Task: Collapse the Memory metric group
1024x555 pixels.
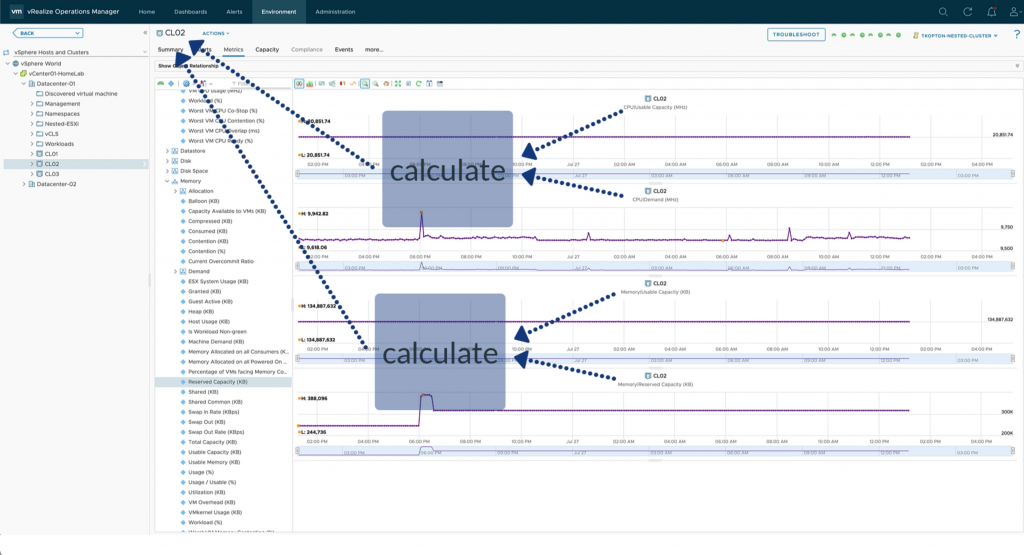Action: 167,181
